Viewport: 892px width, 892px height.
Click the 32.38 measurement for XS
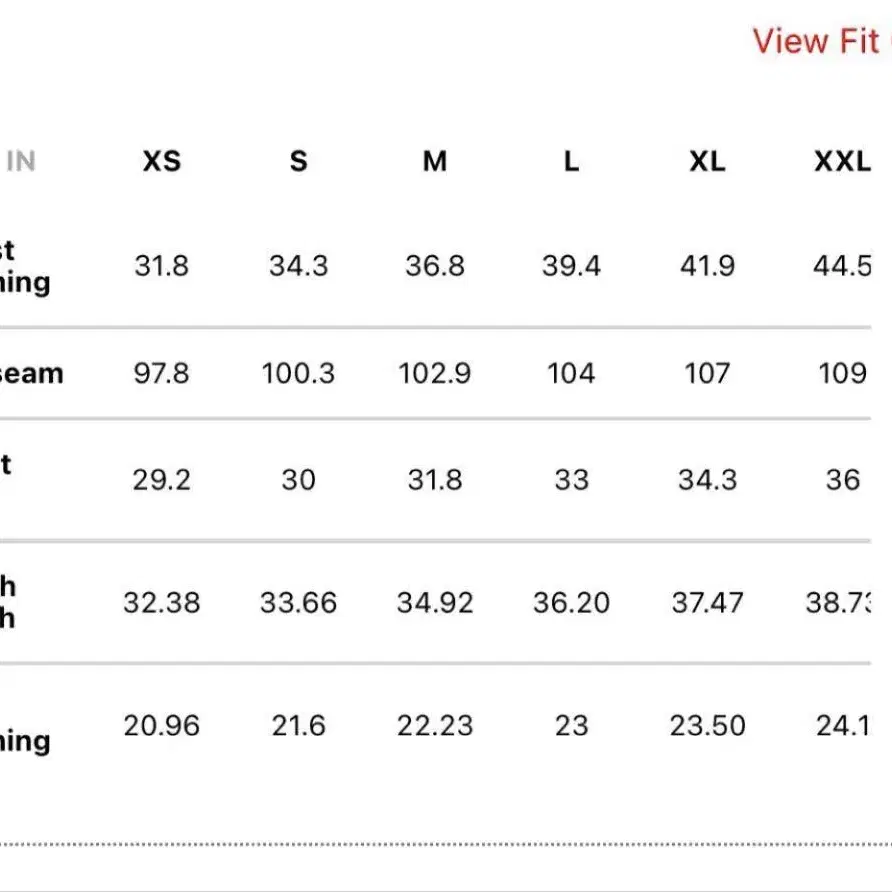tap(161, 603)
